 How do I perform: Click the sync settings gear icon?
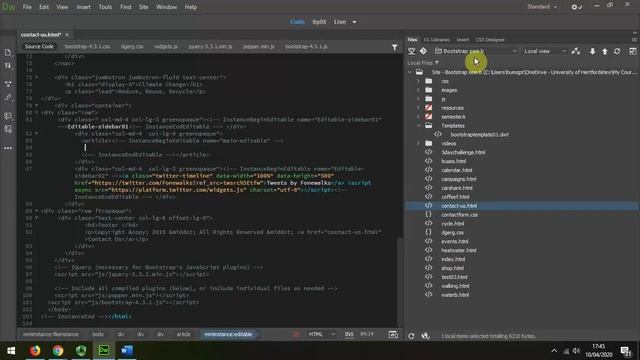pyautogui.click(x=576, y=7)
